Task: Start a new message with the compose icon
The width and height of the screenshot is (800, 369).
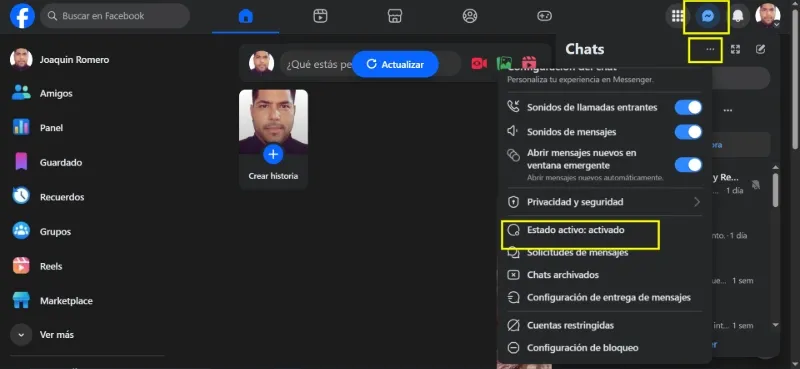Action: (760, 50)
